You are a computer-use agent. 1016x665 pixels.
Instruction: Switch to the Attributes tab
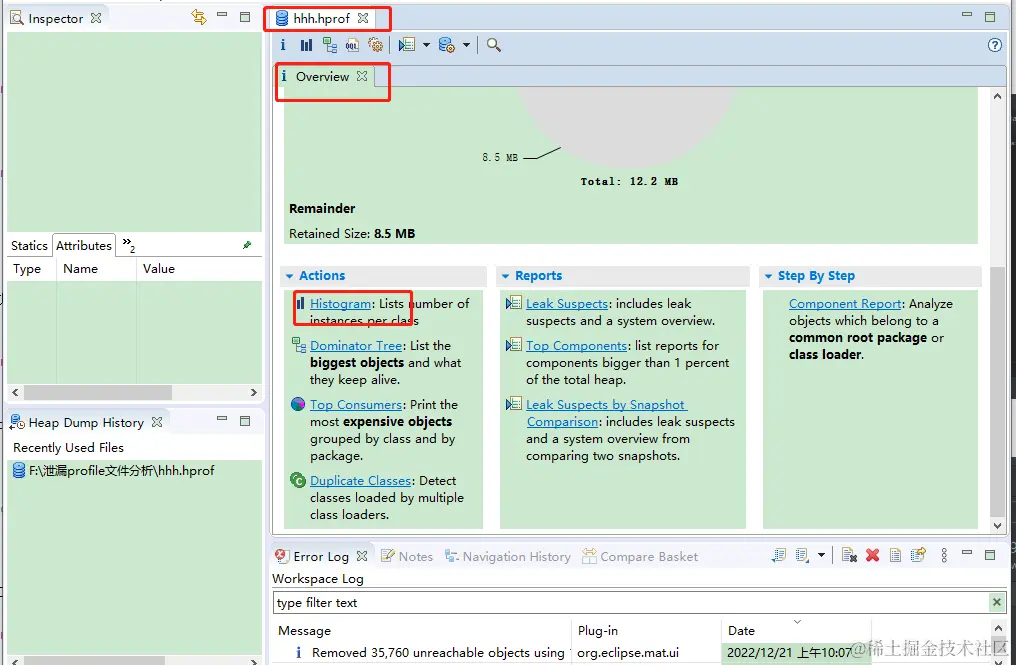84,246
